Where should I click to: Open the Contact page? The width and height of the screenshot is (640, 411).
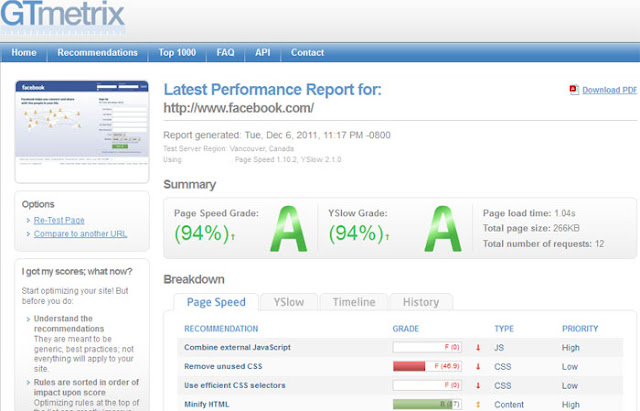pyautogui.click(x=307, y=53)
